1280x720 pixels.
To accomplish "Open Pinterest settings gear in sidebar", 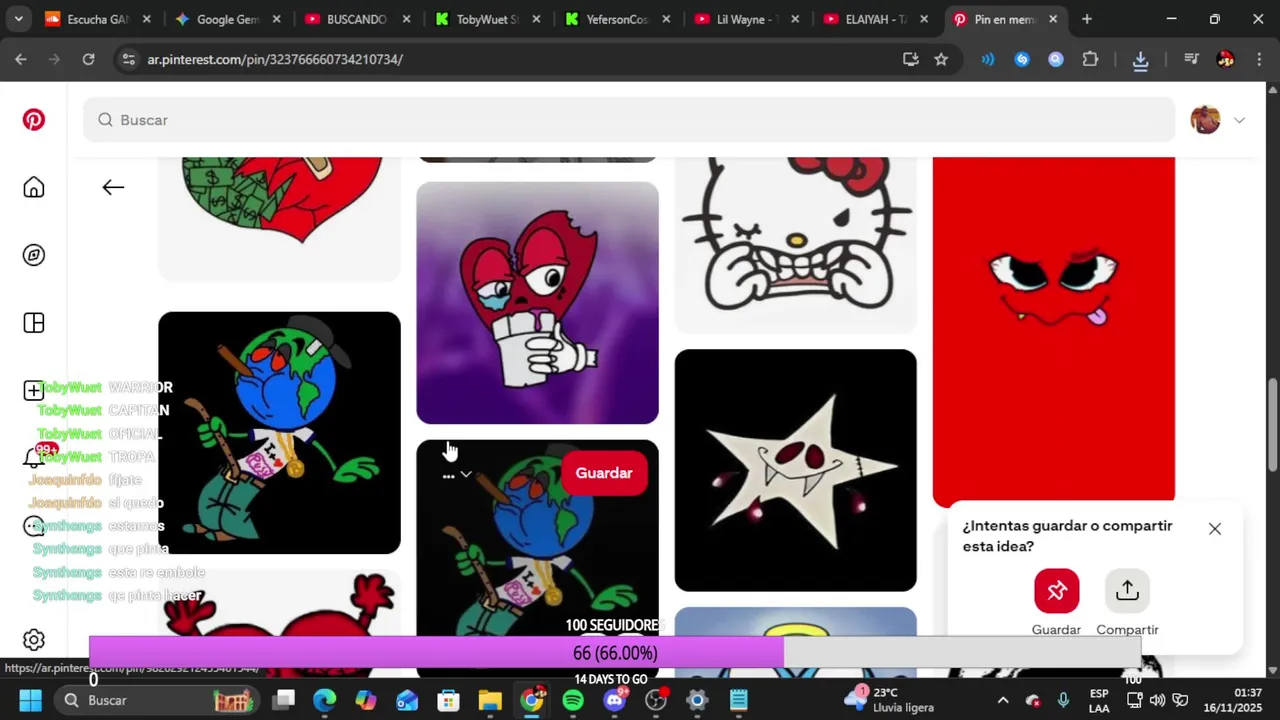I will click(x=34, y=640).
